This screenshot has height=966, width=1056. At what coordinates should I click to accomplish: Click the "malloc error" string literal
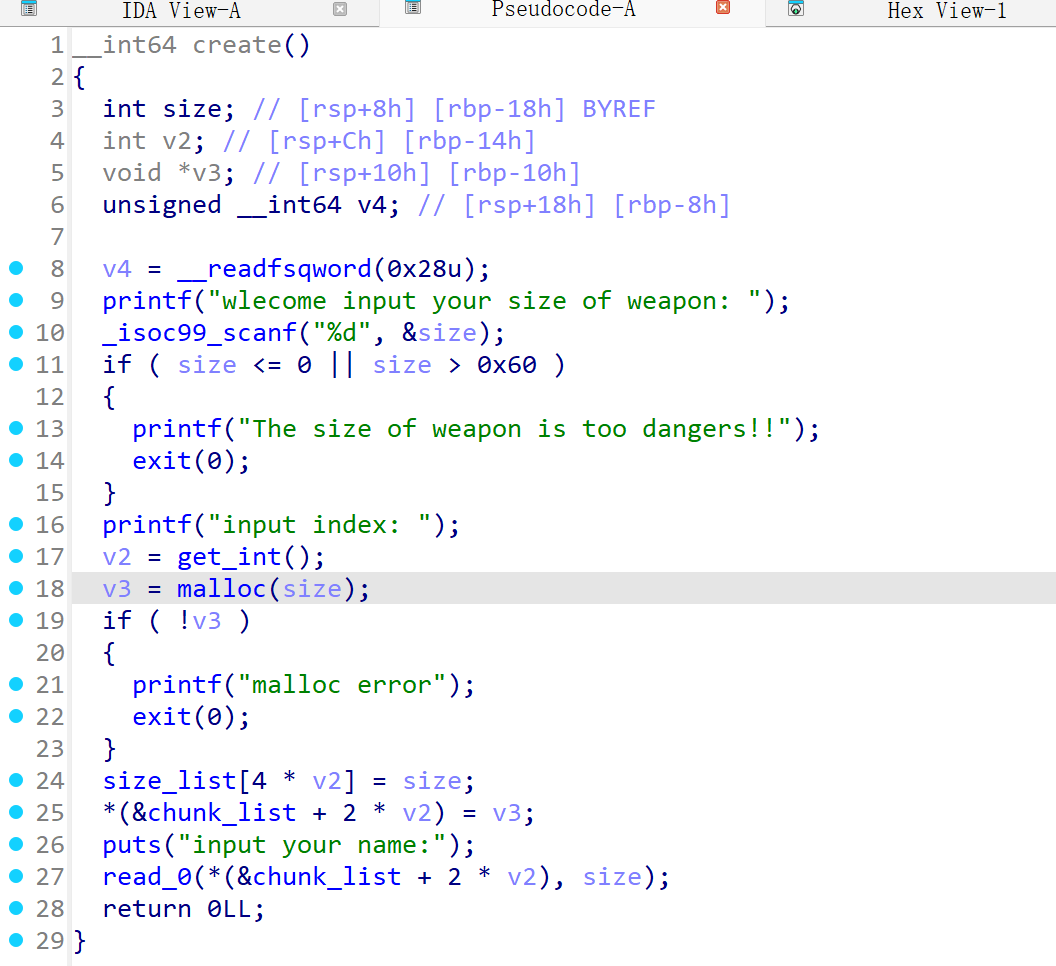[348, 685]
